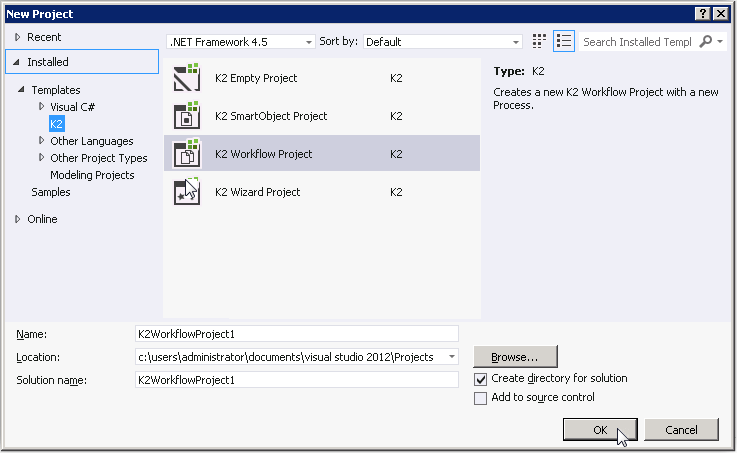Select Other Project Types tree item
737x453 pixels.
(x=99, y=158)
